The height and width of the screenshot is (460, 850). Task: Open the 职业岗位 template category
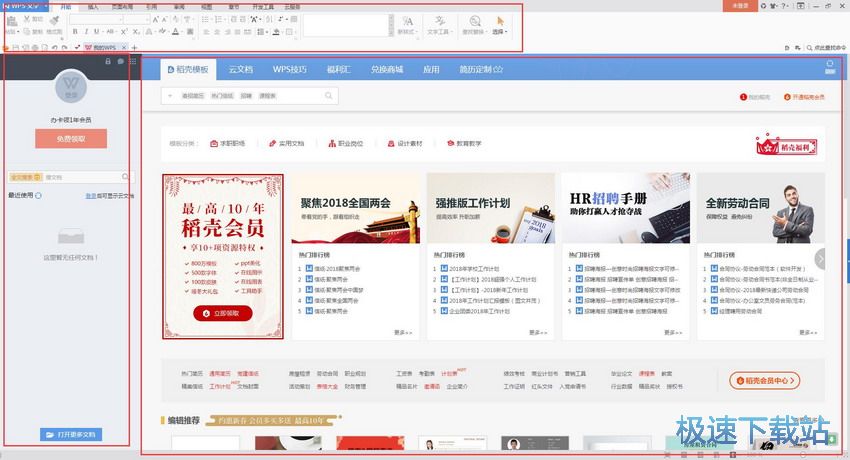tap(346, 144)
